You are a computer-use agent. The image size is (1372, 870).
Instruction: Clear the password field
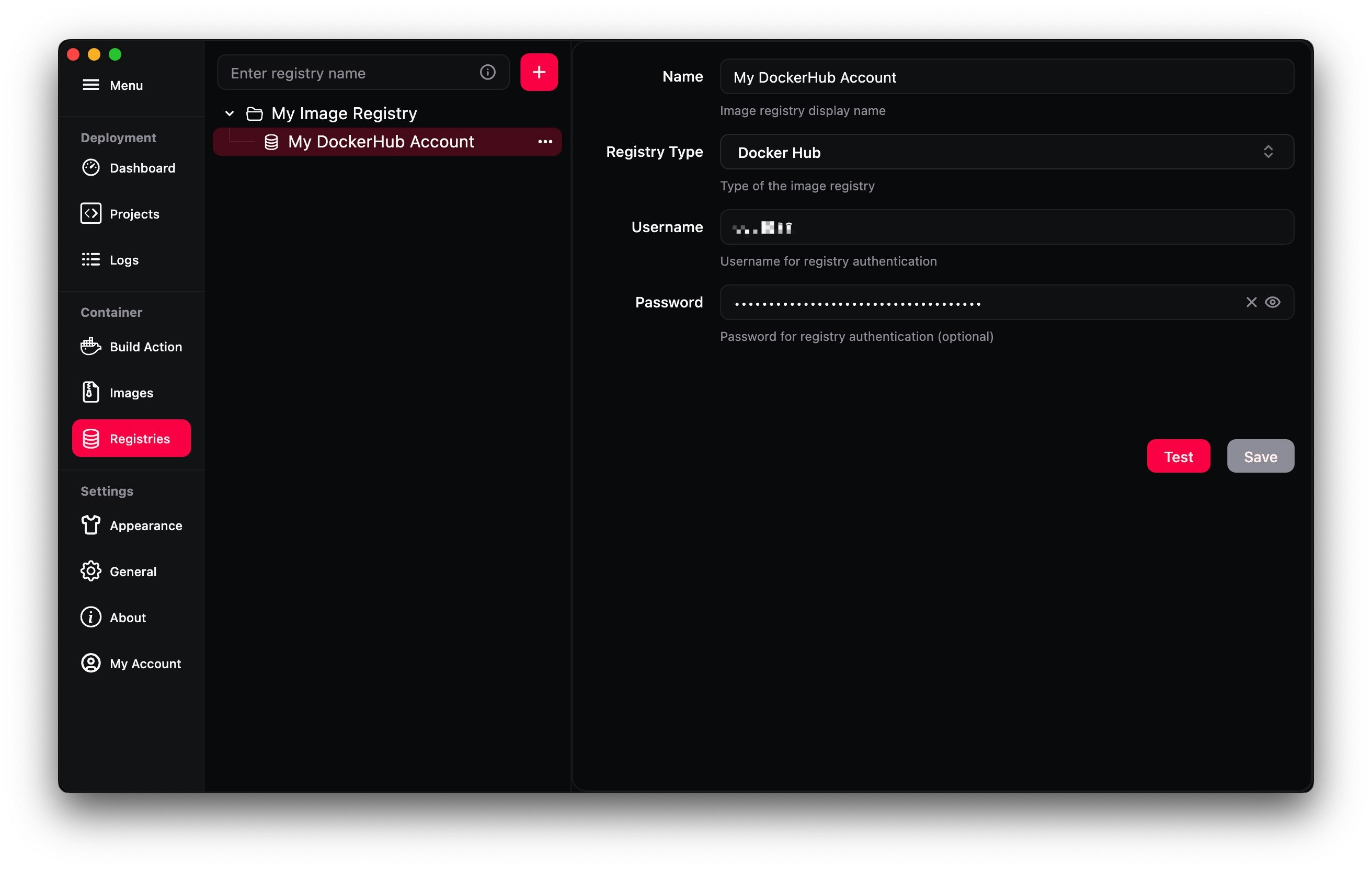1251,302
